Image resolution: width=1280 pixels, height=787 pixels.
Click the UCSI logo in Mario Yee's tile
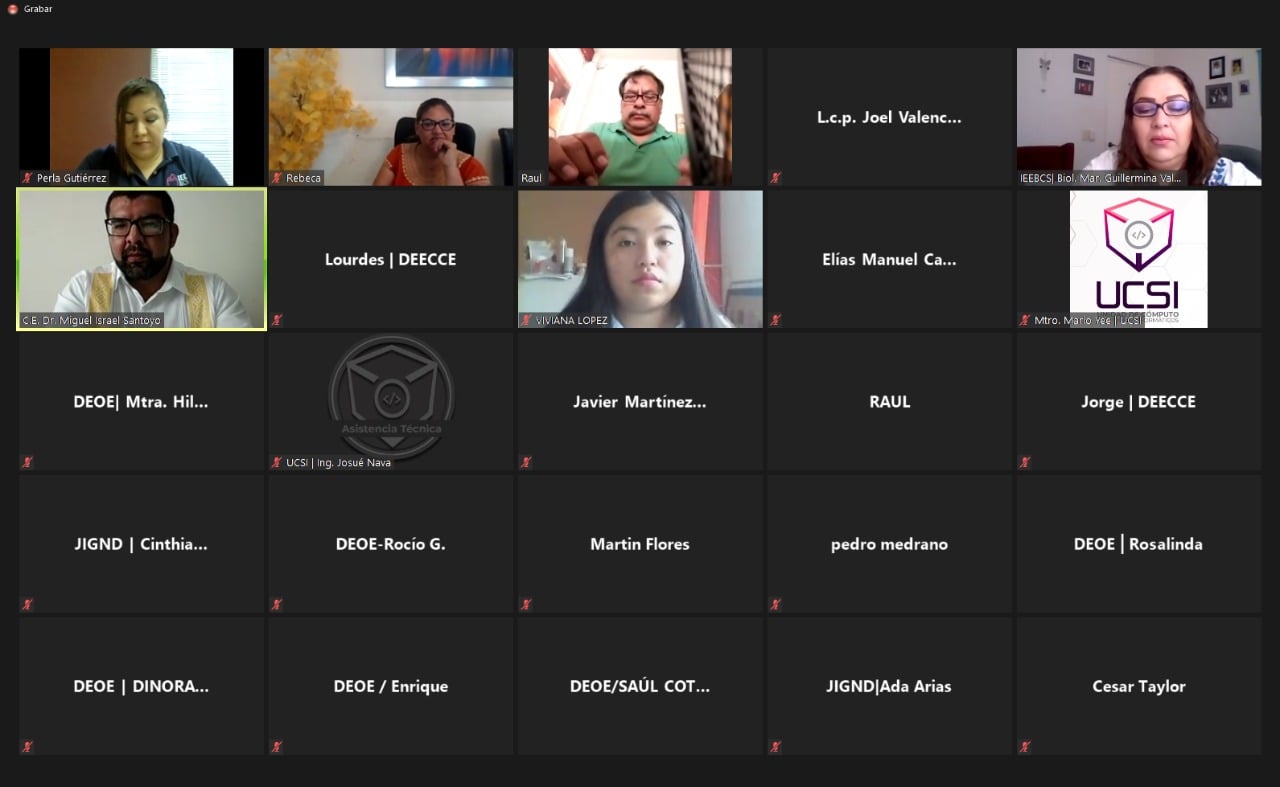coord(1138,255)
